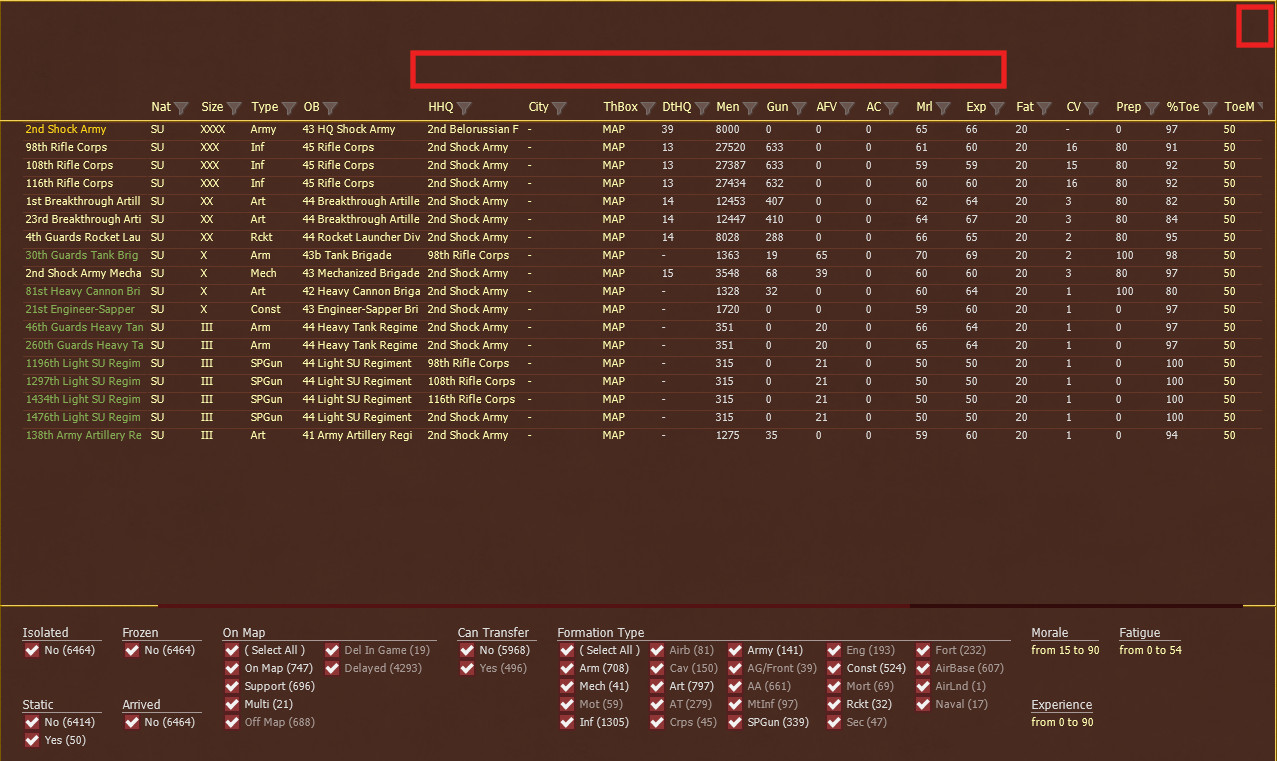The width and height of the screenshot is (1277, 761).
Task: Toggle Fort (232) formation checkbox
Action: tap(923, 650)
